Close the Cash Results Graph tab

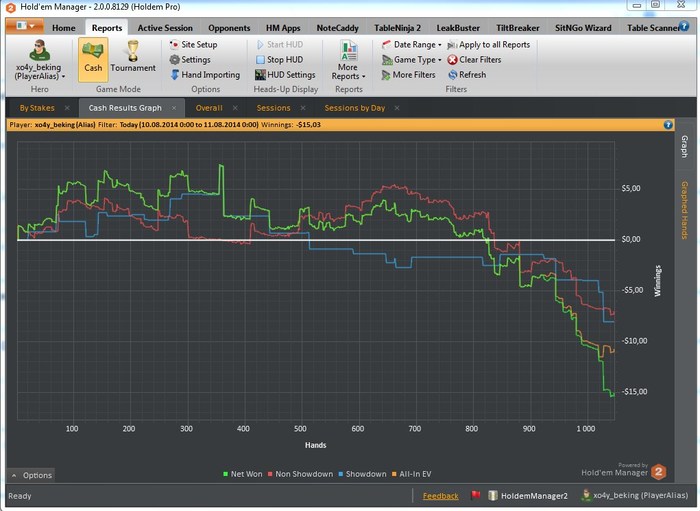pos(174,108)
